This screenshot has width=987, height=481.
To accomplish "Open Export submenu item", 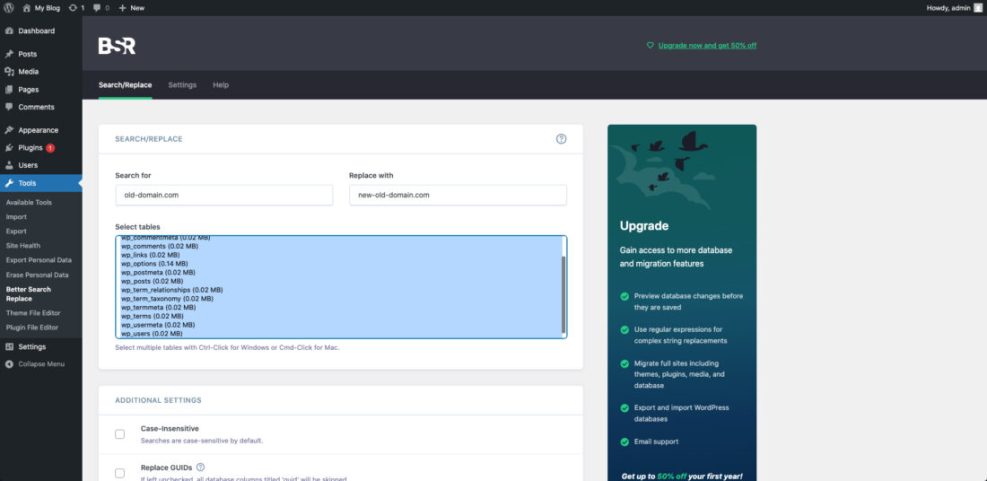I will (x=16, y=231).
